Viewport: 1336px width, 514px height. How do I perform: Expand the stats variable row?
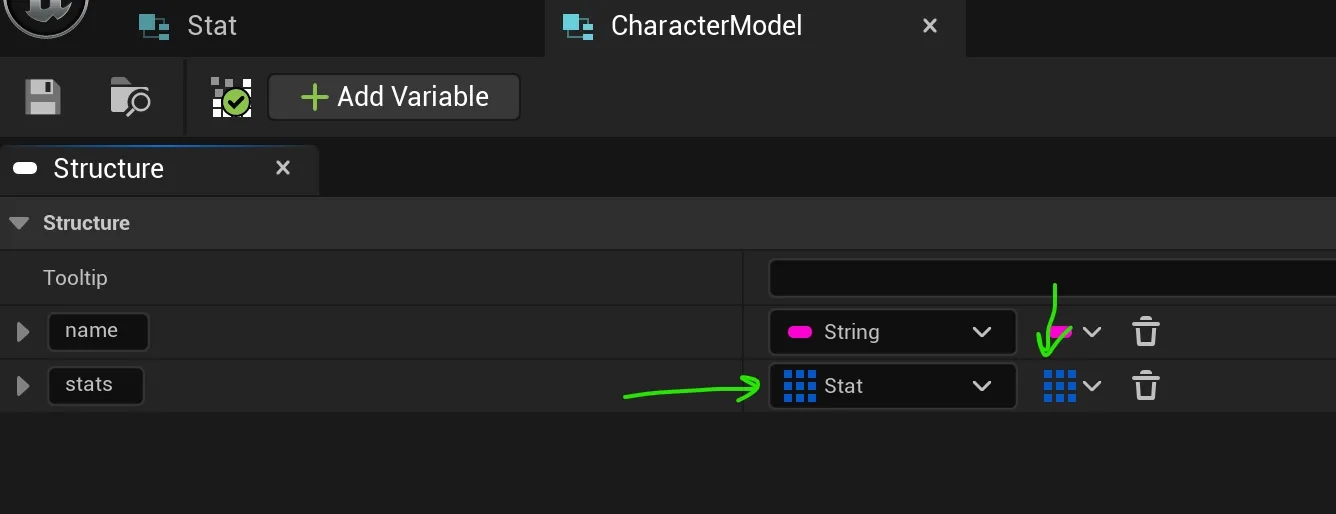click(x=23, y=386)
